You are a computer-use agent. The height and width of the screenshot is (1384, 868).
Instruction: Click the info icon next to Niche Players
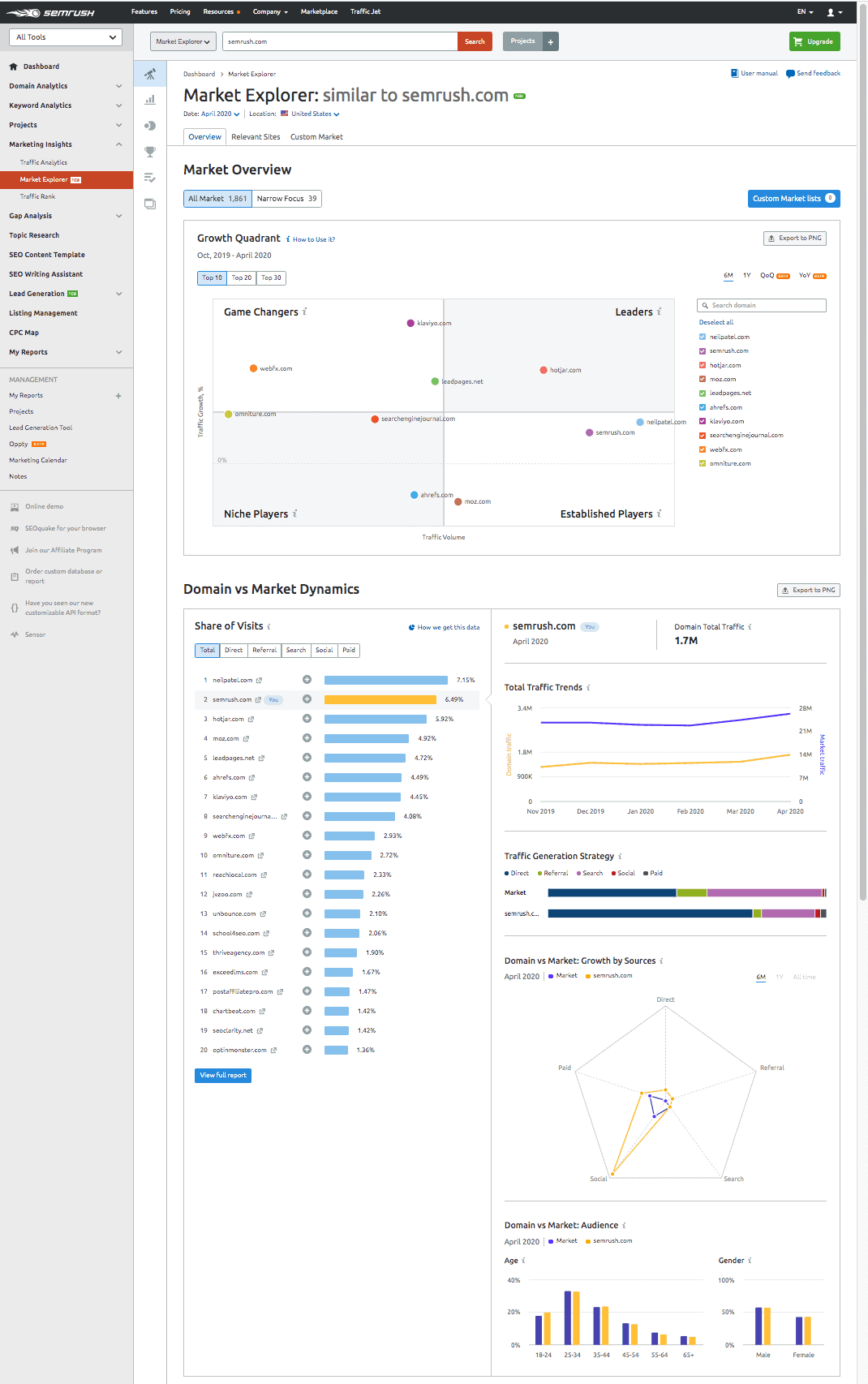click(x=294, y=514)
